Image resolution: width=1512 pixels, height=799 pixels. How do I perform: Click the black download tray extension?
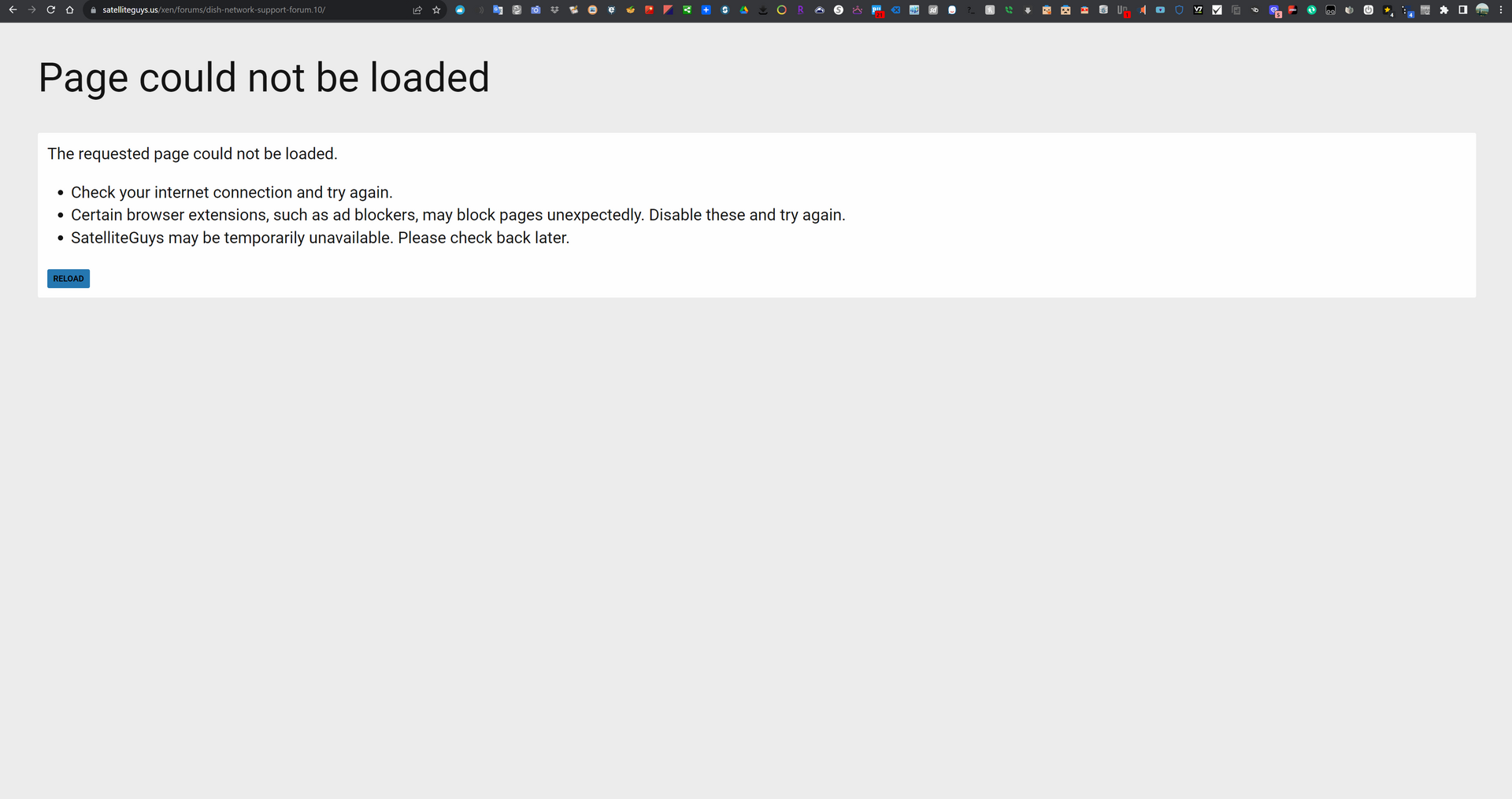coord(763,10)
